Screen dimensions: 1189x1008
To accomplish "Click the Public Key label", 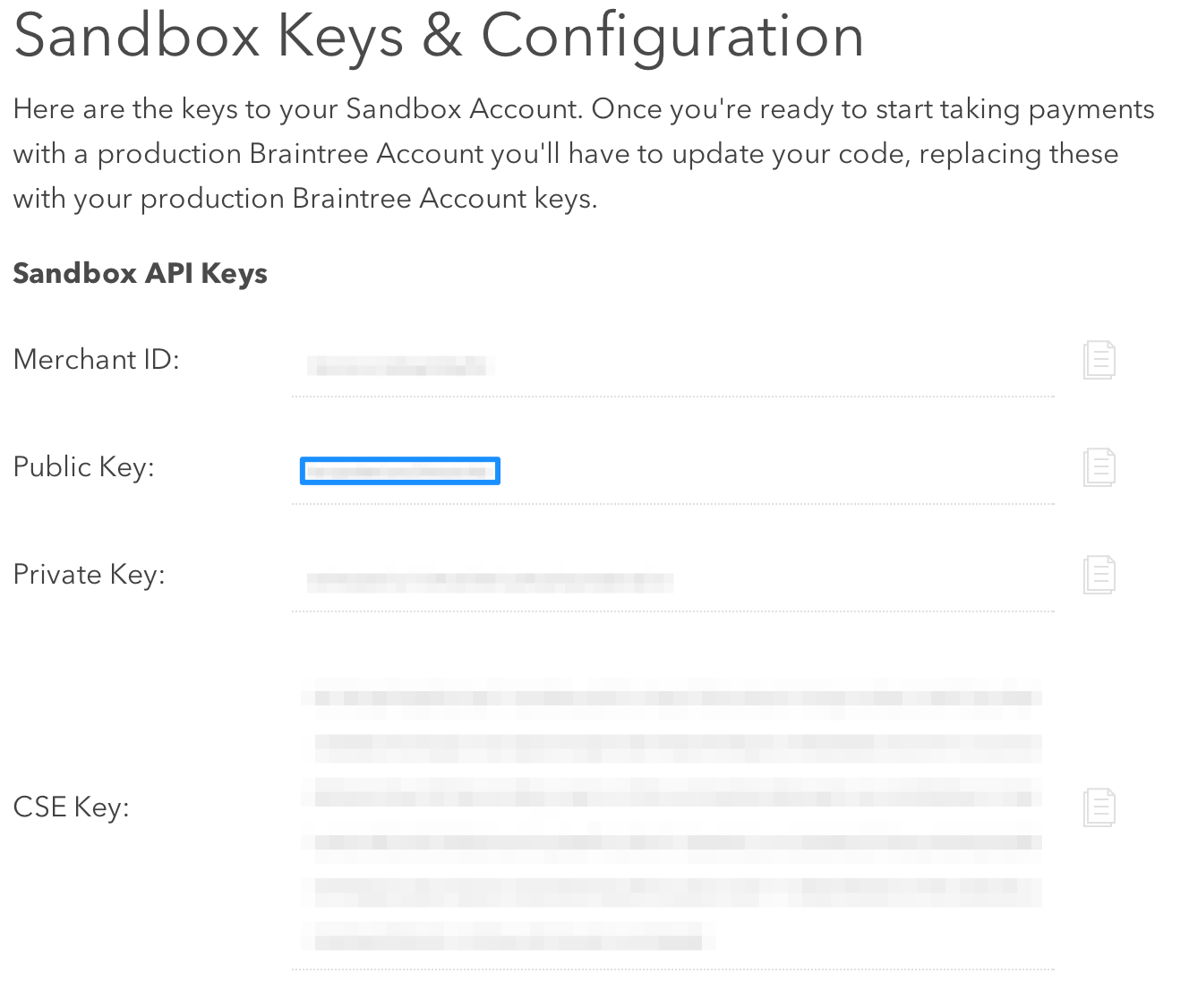I will pos(83,466).
